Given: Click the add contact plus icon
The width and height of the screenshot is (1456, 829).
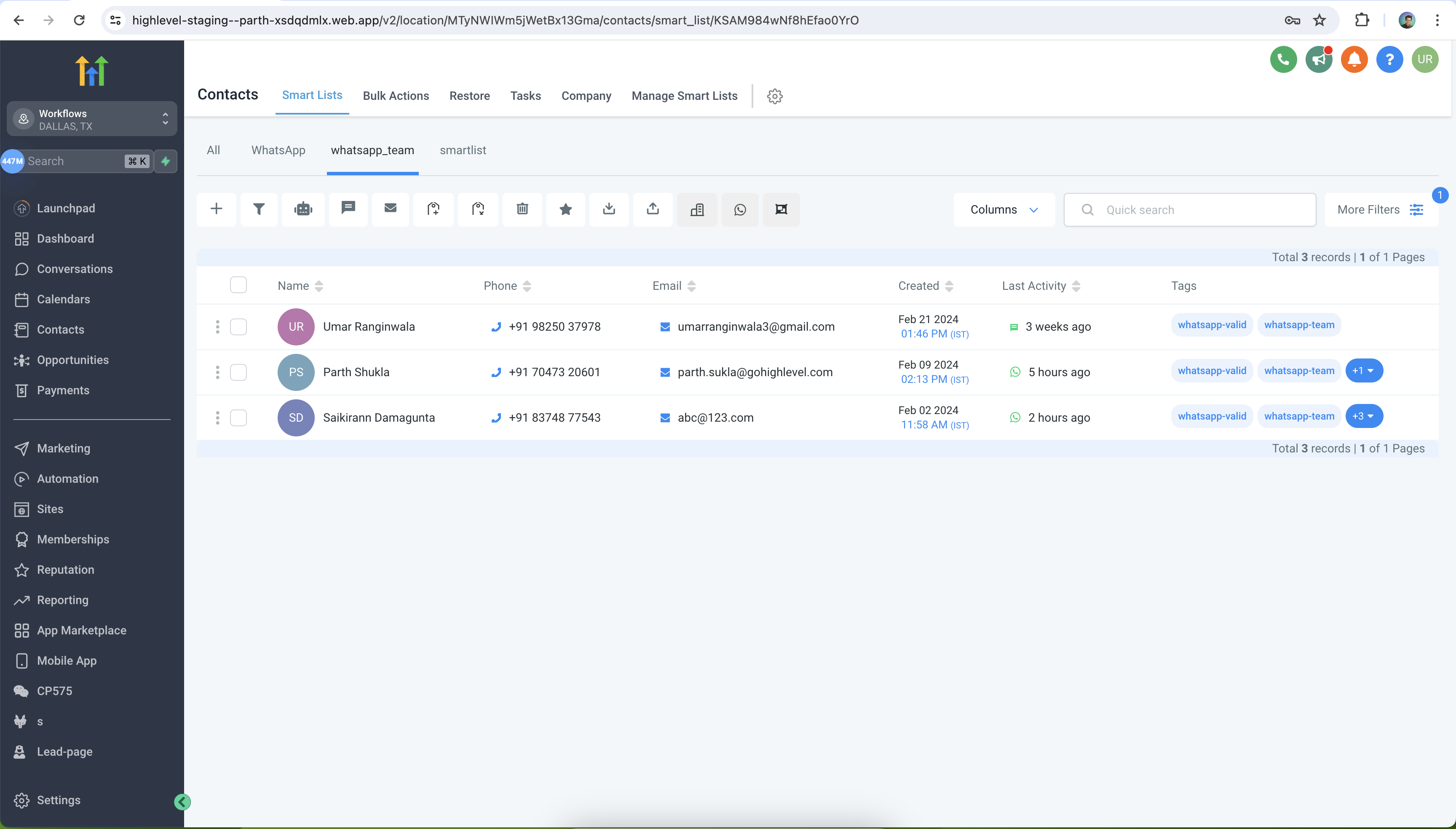Looking at the screenshot, I should click(x=216, y=209).
